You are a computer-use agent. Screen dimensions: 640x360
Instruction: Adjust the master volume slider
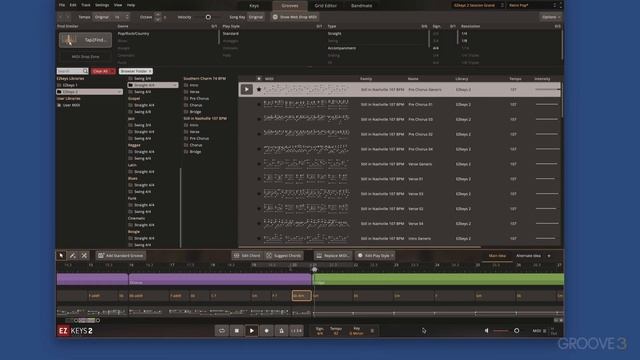click(x=506, y=331)
